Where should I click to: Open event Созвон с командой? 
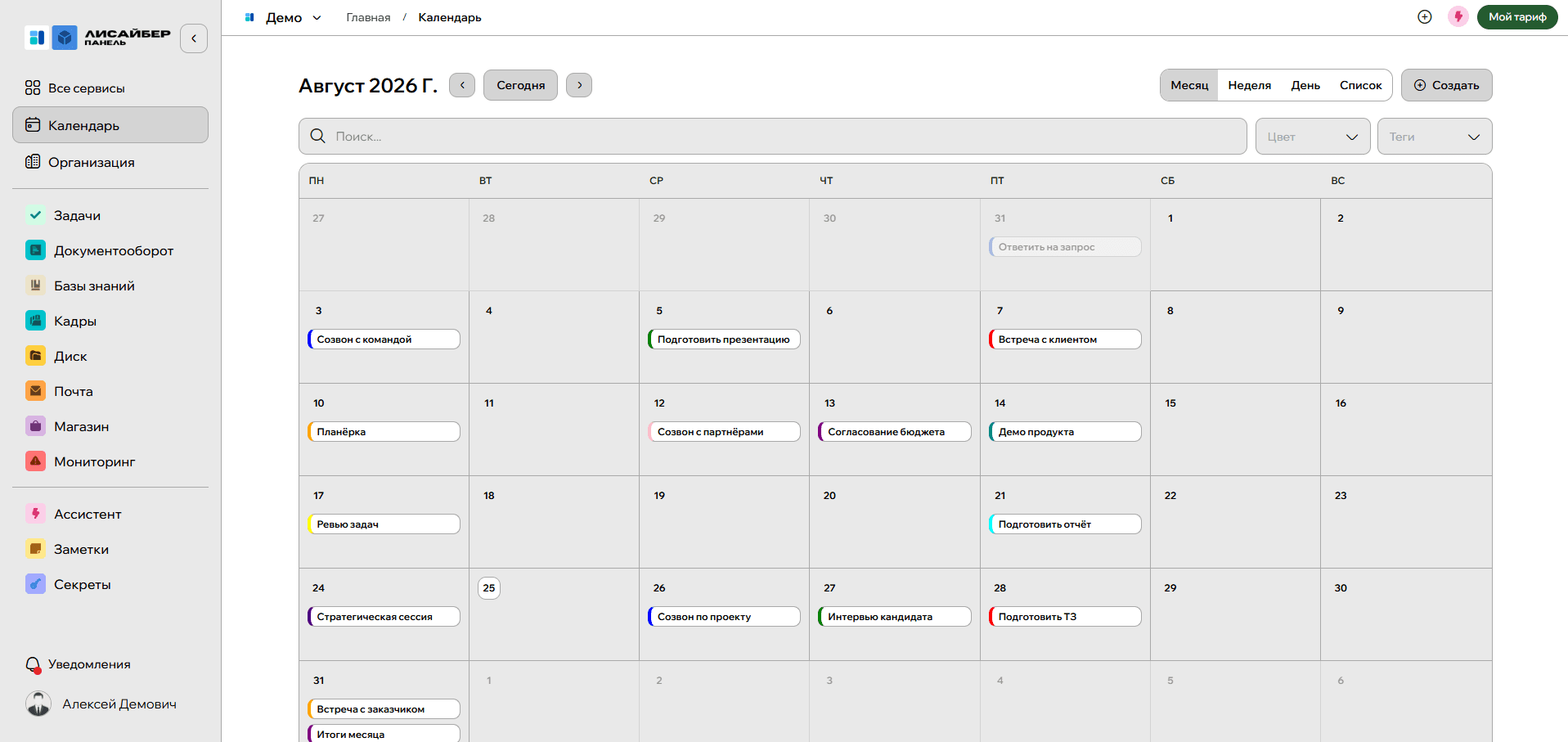pos(384,340)
